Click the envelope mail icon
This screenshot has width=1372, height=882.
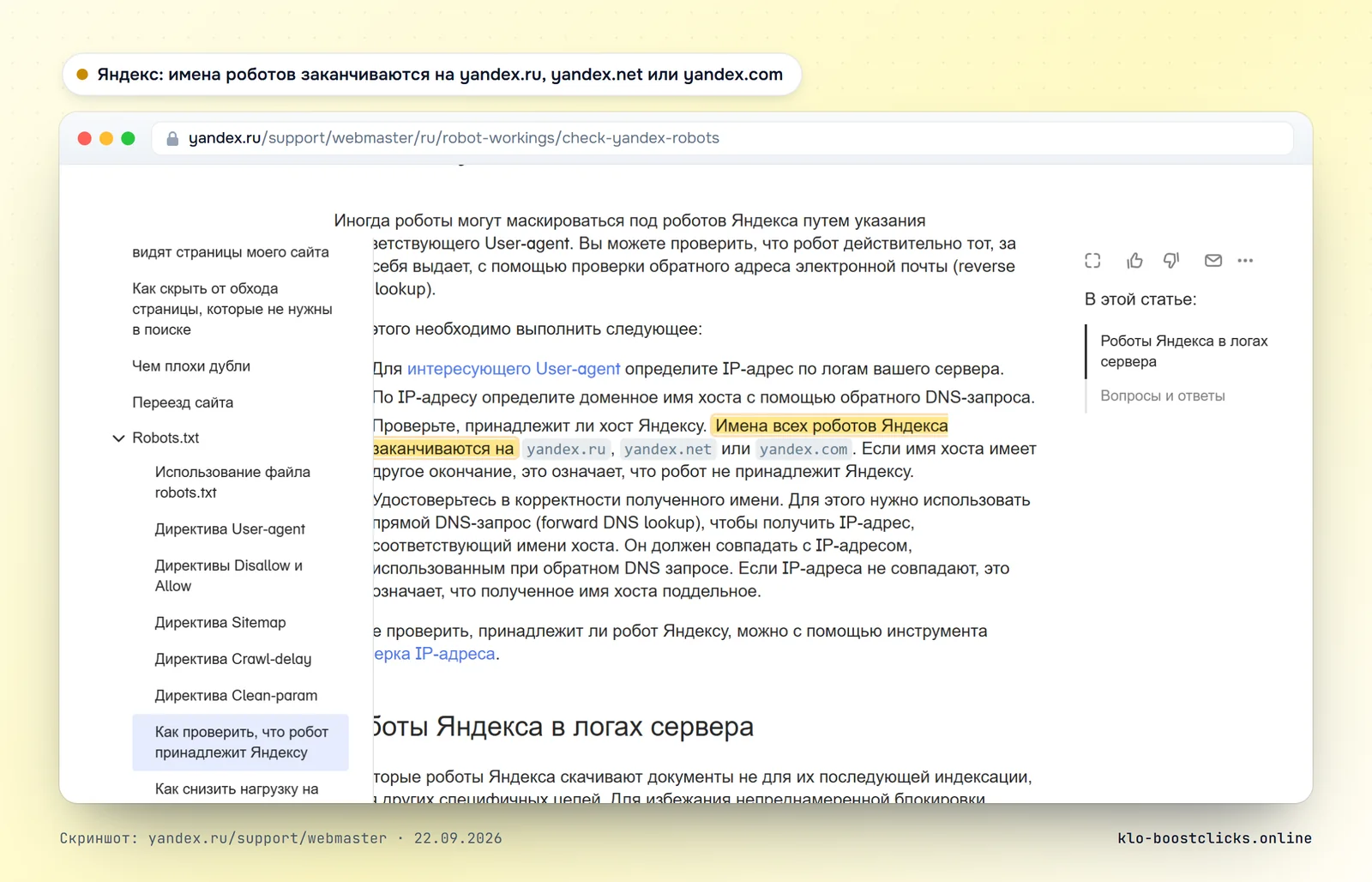pyautogui.click(x=1213, y=260)
